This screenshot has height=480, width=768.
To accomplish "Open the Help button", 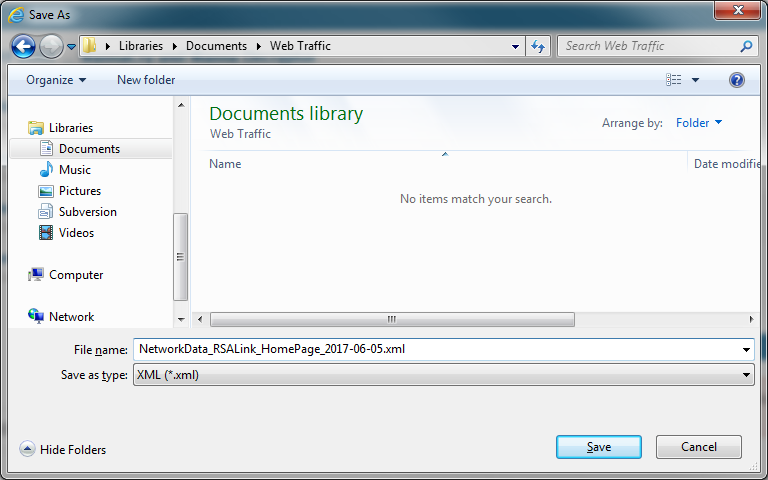I will click(737, 80).
